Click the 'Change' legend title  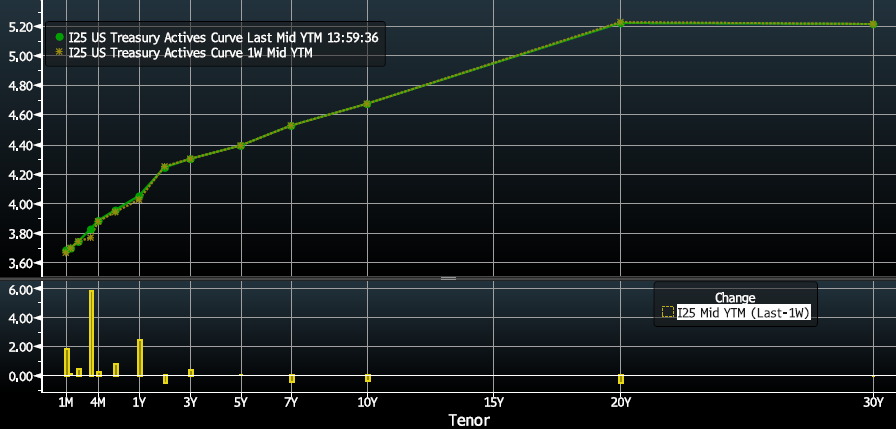coord(735,298)
